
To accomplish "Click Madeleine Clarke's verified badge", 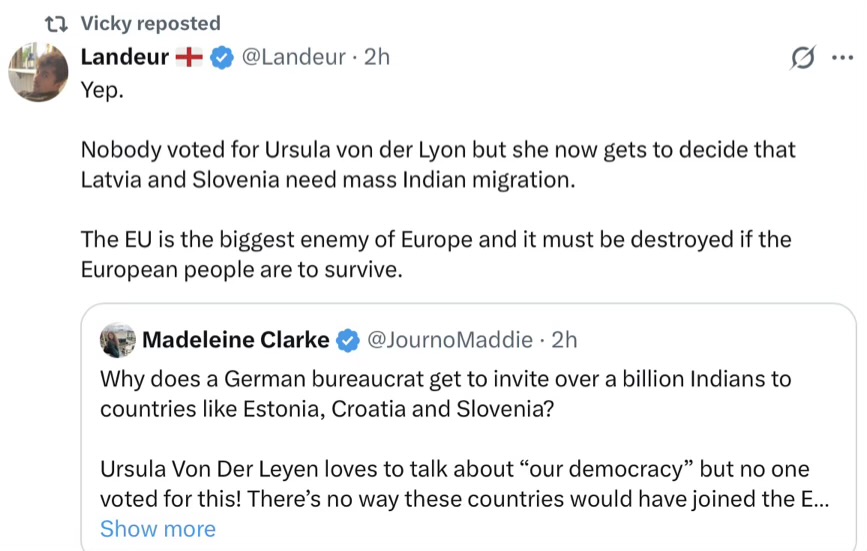I will 348,340.
